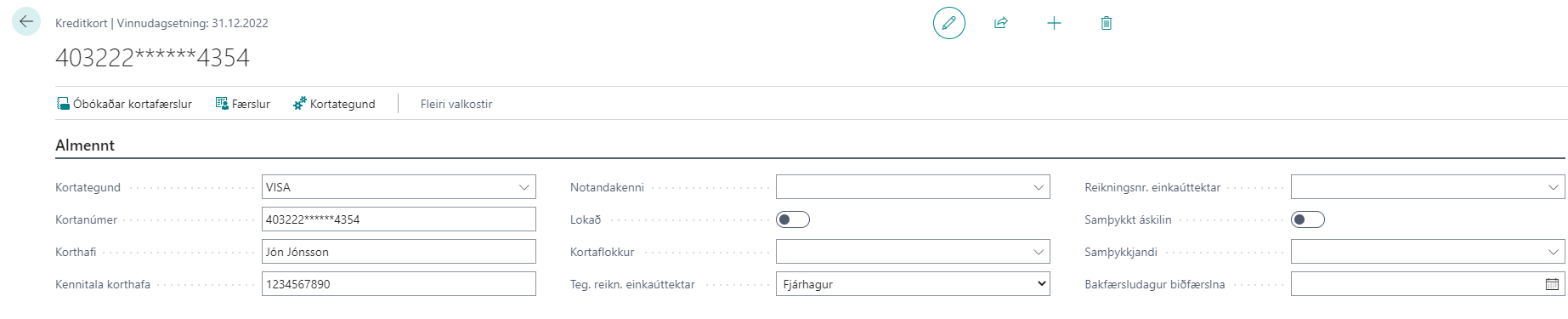Open the Kortategund action
Viewport: 1568px width, 319px height.
pos(334,104)
